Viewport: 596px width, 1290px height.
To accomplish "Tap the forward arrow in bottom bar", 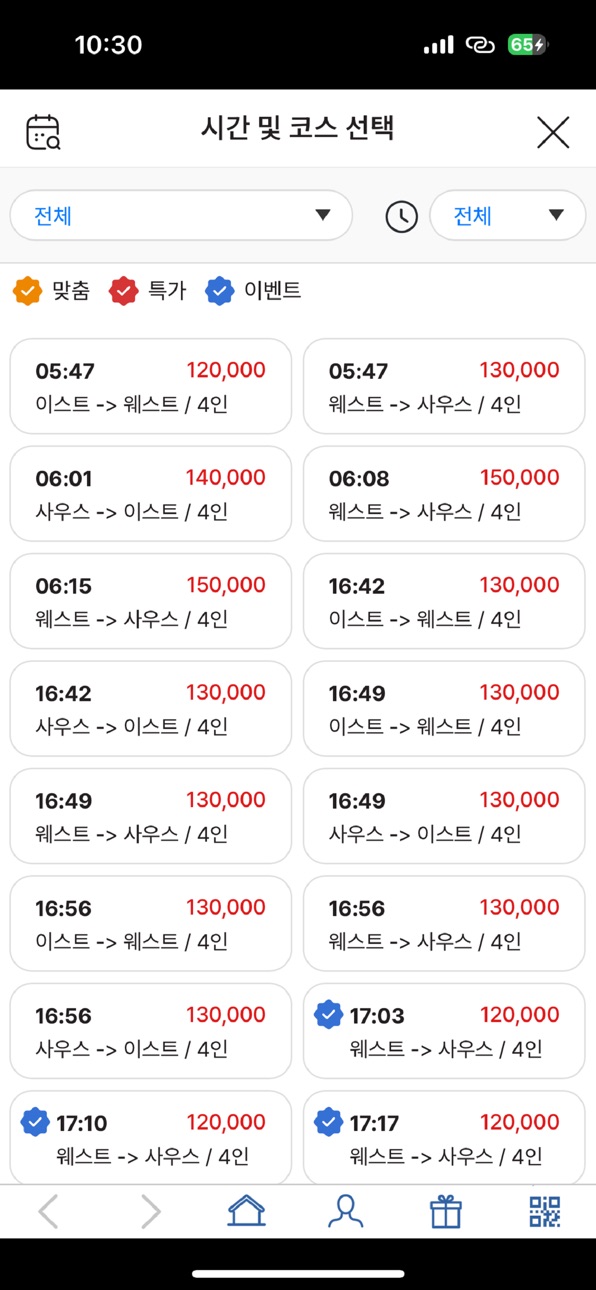I will [150, 1211].
